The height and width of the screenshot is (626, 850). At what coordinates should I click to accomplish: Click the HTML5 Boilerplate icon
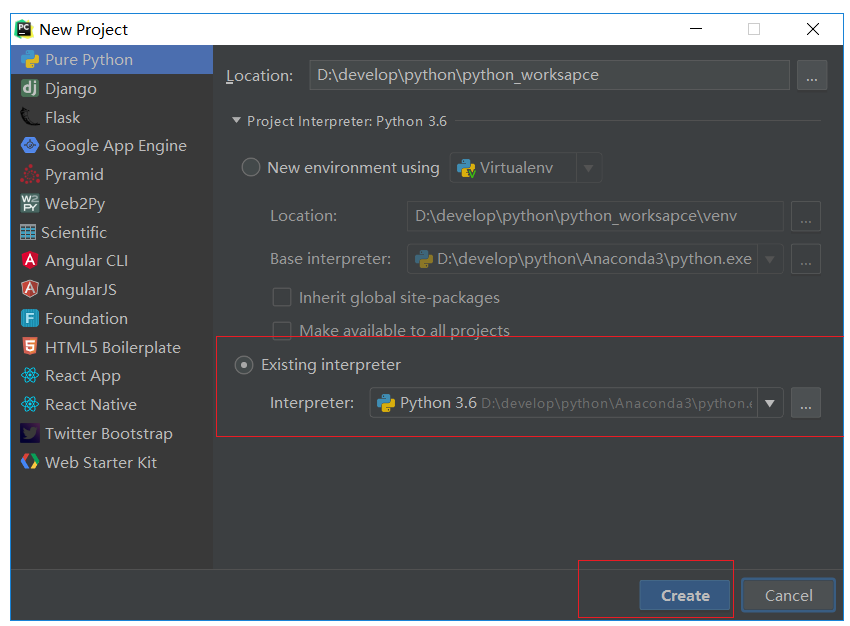30,347
